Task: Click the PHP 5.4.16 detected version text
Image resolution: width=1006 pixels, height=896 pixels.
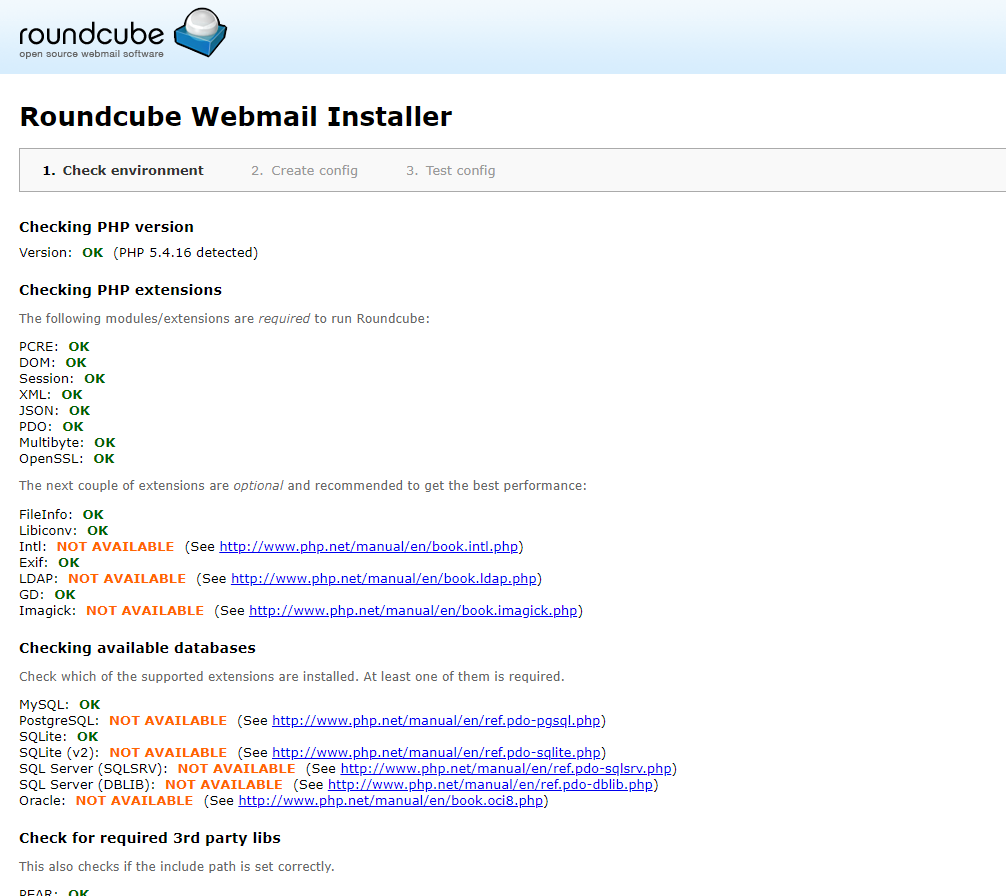Action: click(185, 253)
